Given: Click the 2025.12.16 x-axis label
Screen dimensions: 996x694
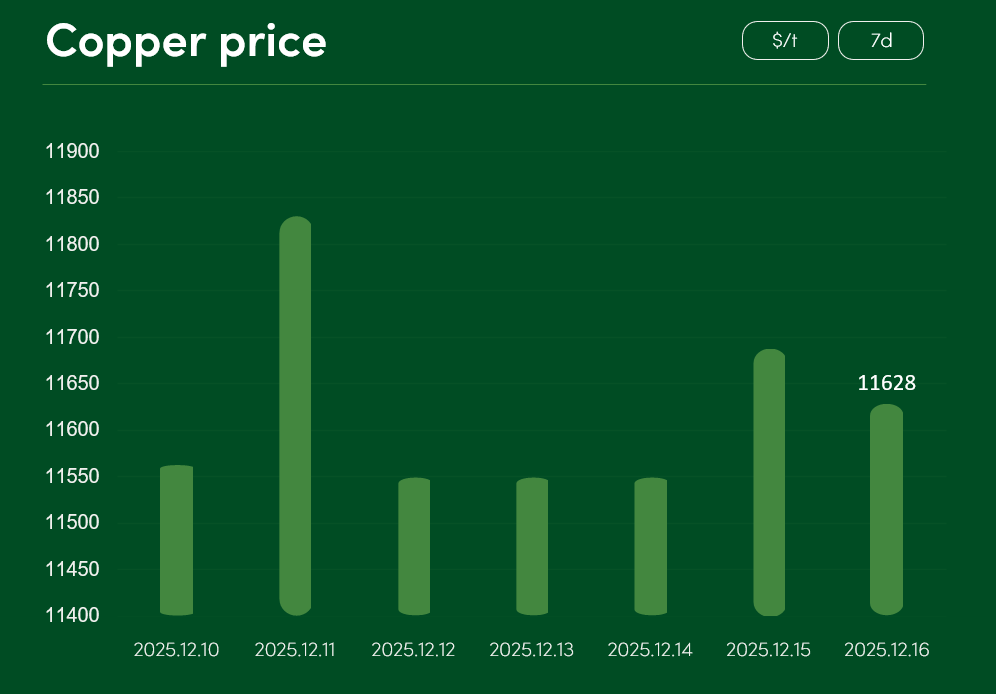Looking at the screenshot, I should click(887, 650).
